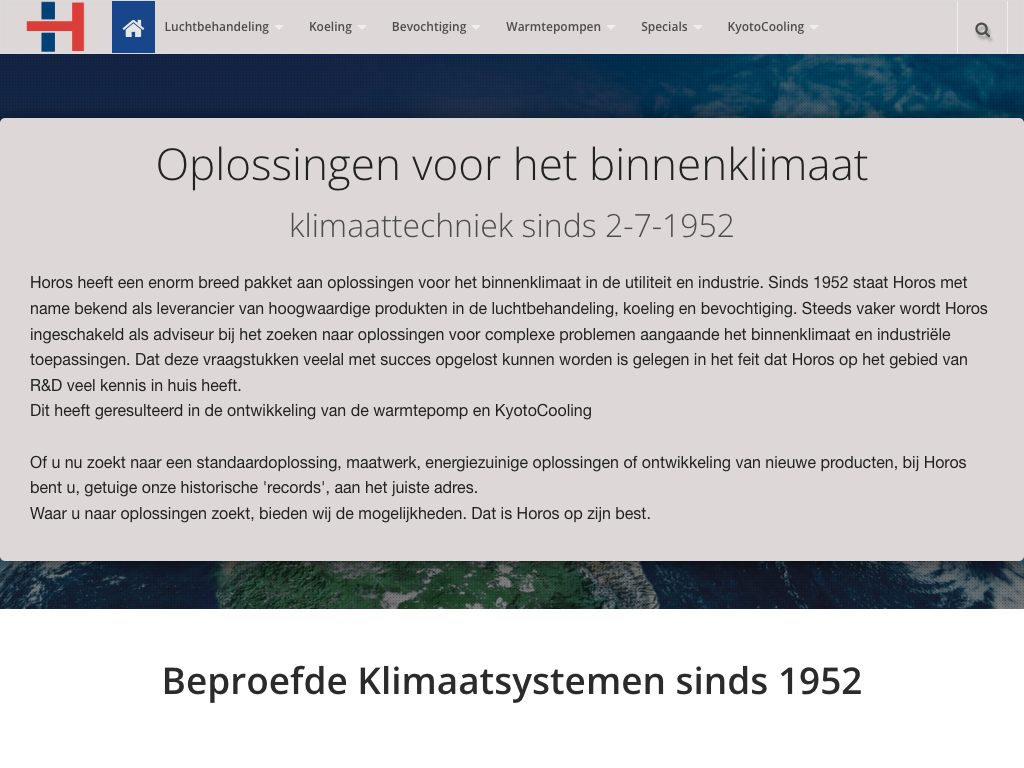Expand the arrow next to Luchtbehandeling

coord(279,28)
